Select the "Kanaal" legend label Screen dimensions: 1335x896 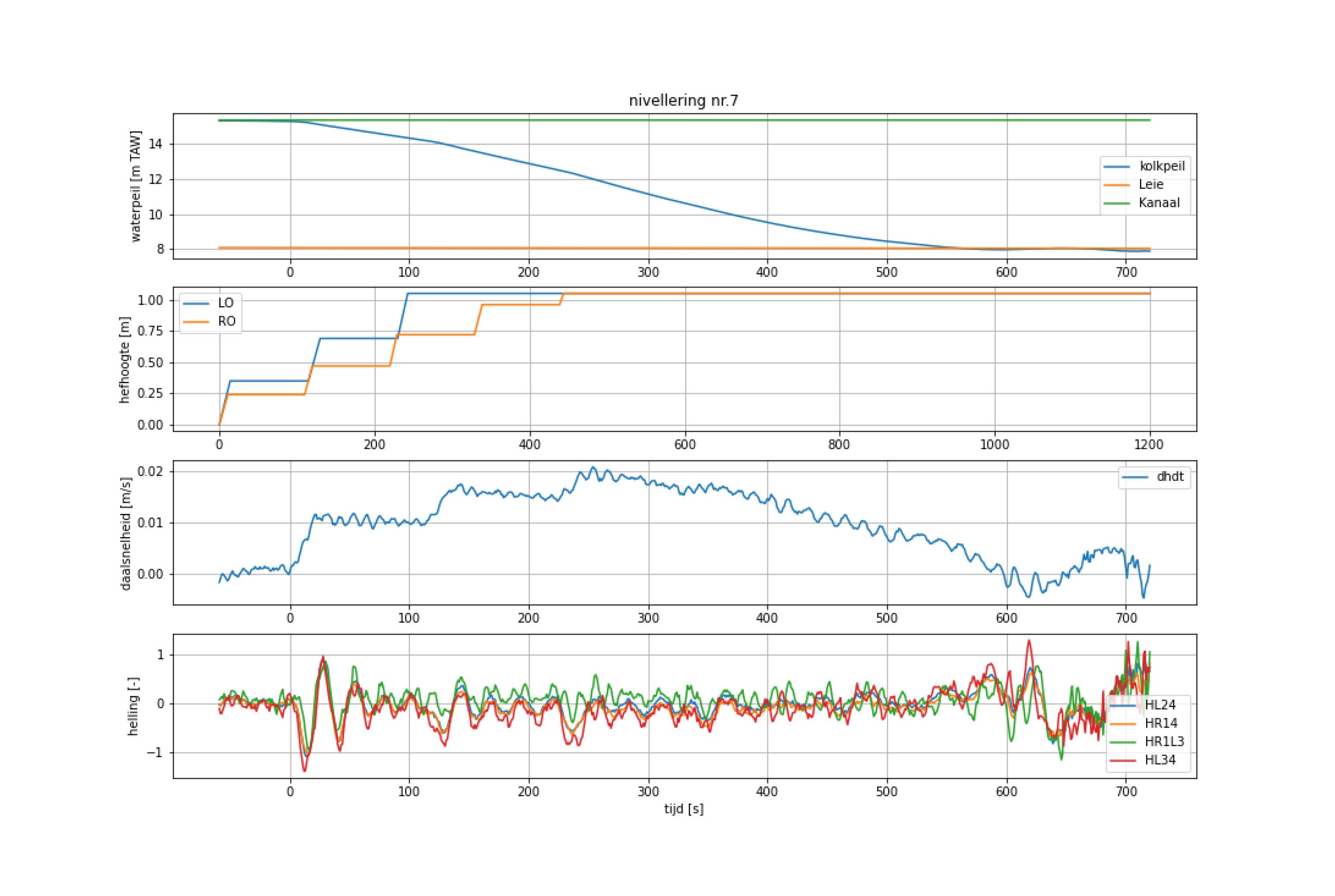[x=1159, y=203]
